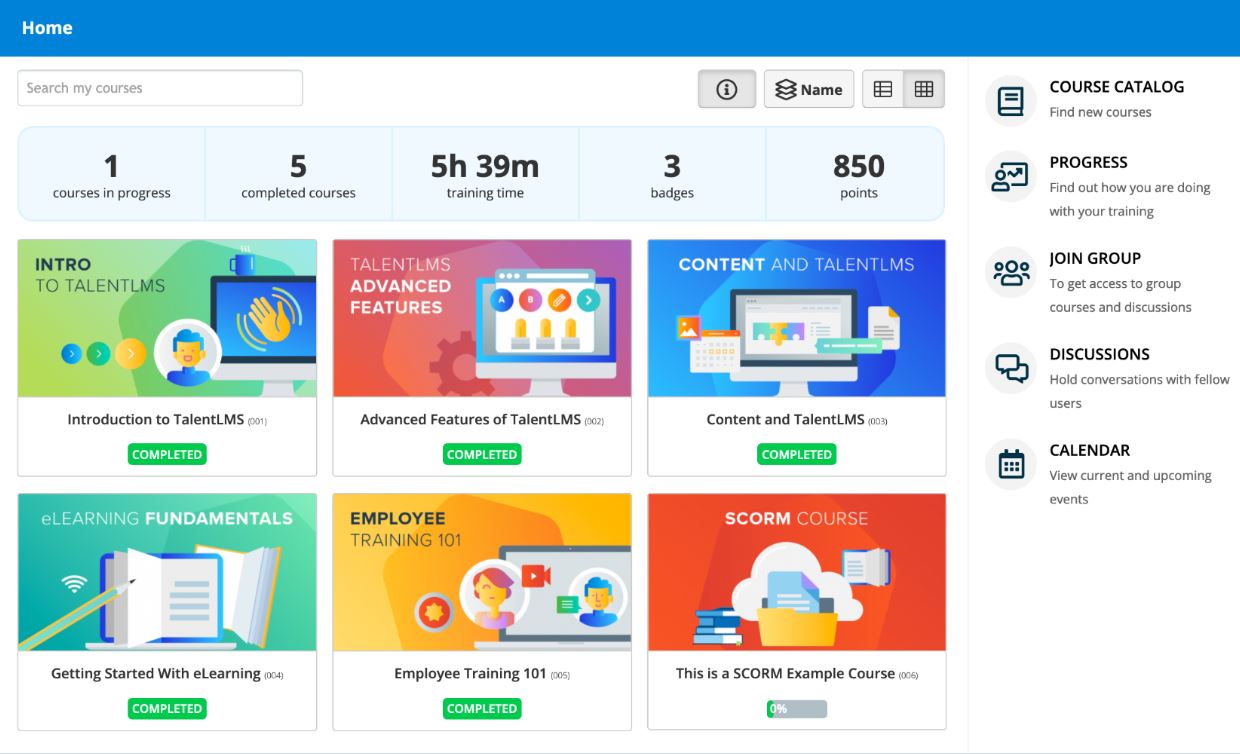This screenshot has width=1240, height=754.
Task: Click 'Find new courses' description text
Action: point(1100,112)
